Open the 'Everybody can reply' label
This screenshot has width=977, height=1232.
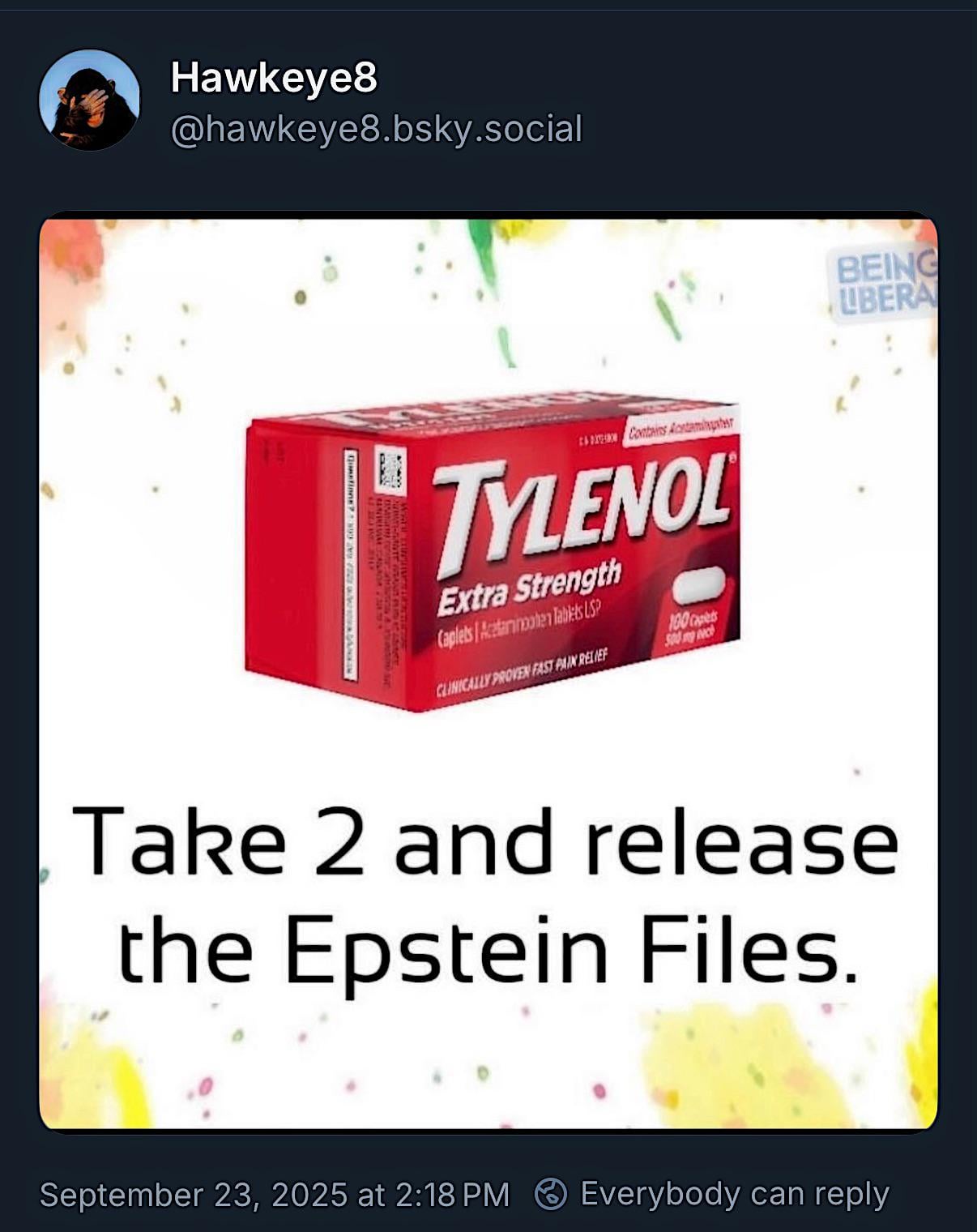coord(735,1194)
